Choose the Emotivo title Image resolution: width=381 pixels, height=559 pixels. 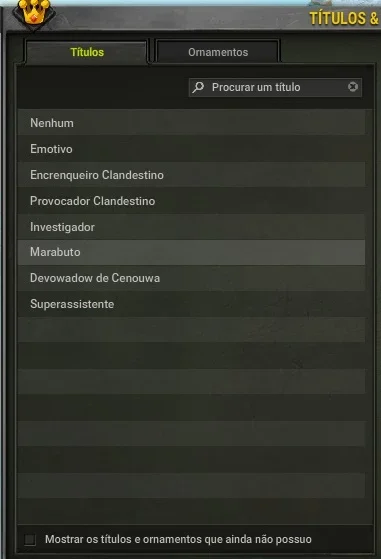191,149
